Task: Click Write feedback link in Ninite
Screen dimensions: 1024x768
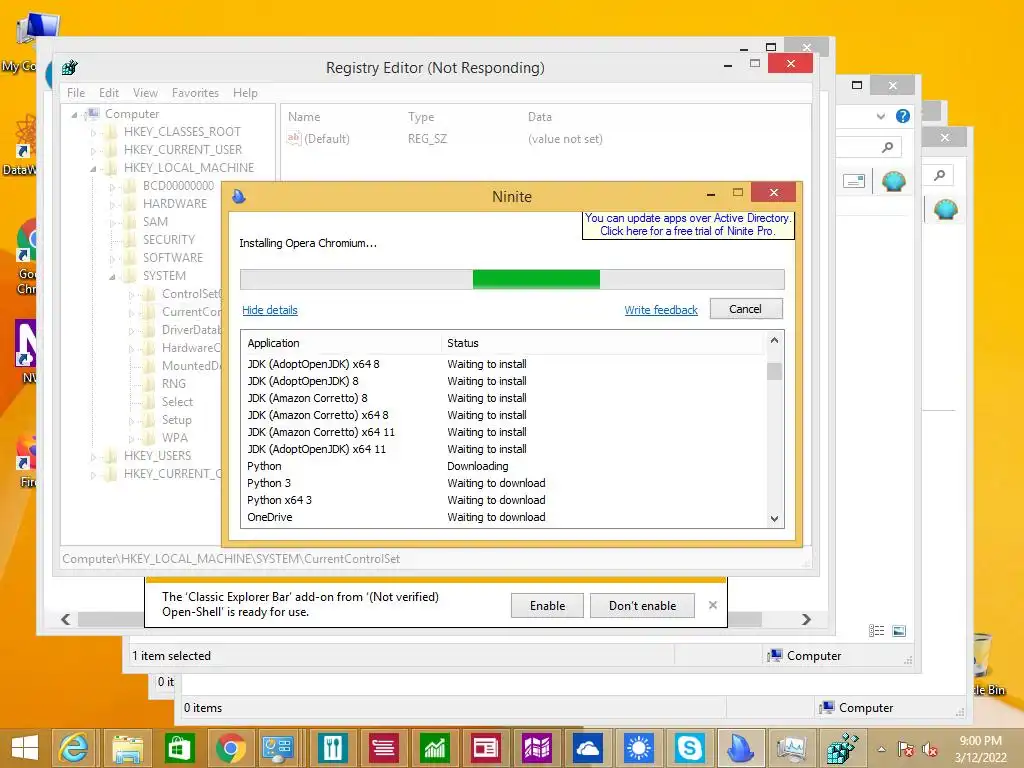Action: [x=661, y=310]
